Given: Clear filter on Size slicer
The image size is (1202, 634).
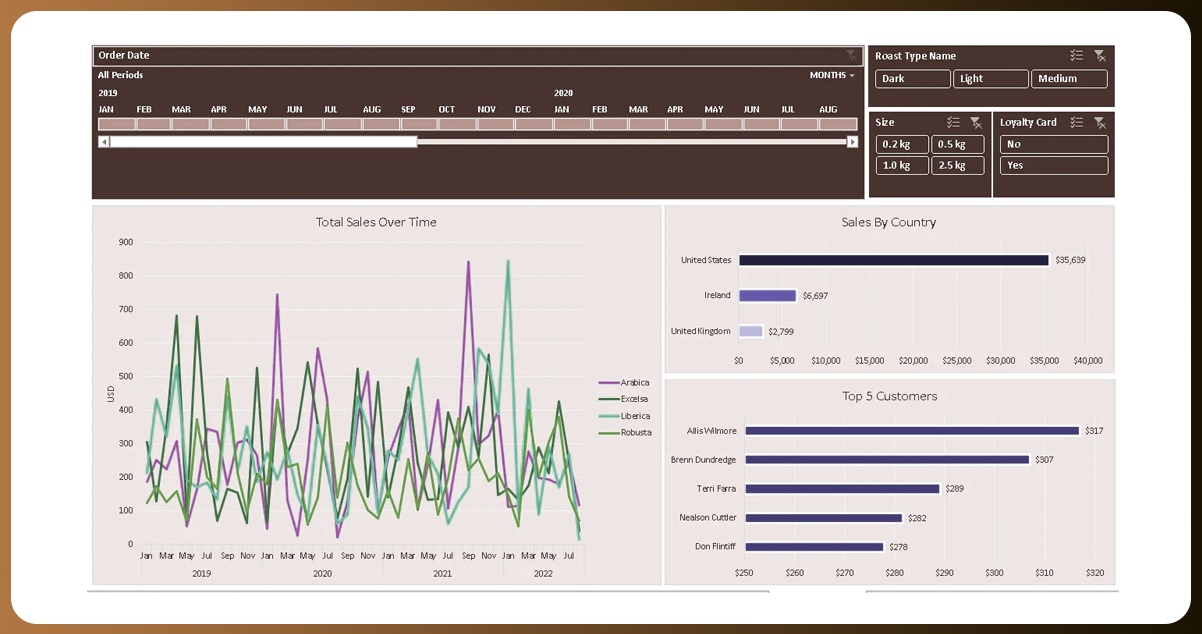Looking at the screenshot, I should (976, 122).
